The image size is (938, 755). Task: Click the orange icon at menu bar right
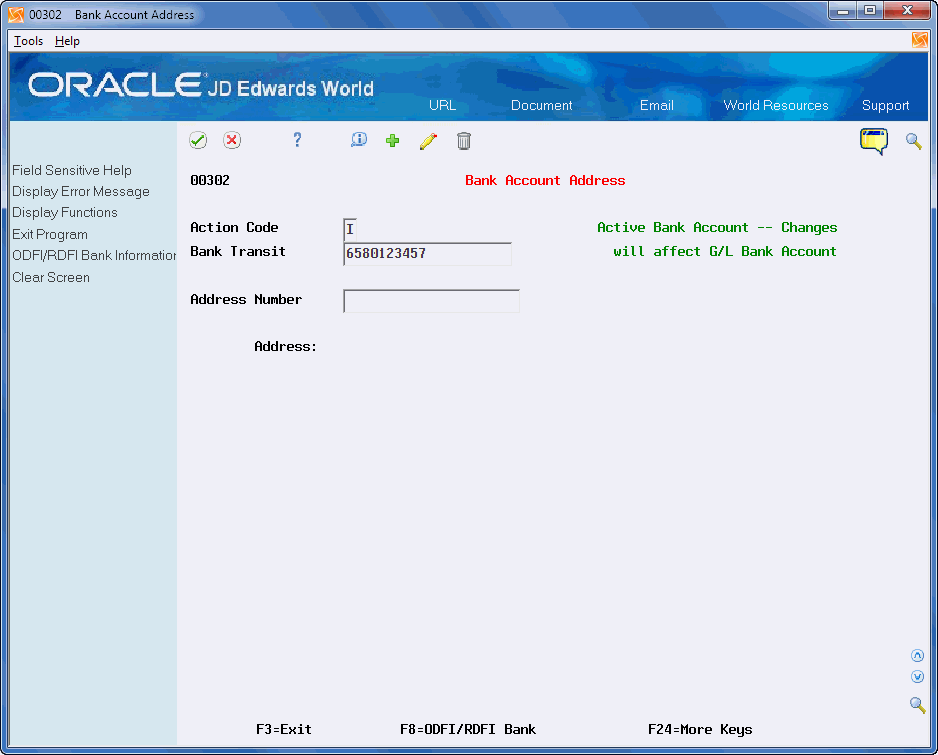click(x=919, y=40)
